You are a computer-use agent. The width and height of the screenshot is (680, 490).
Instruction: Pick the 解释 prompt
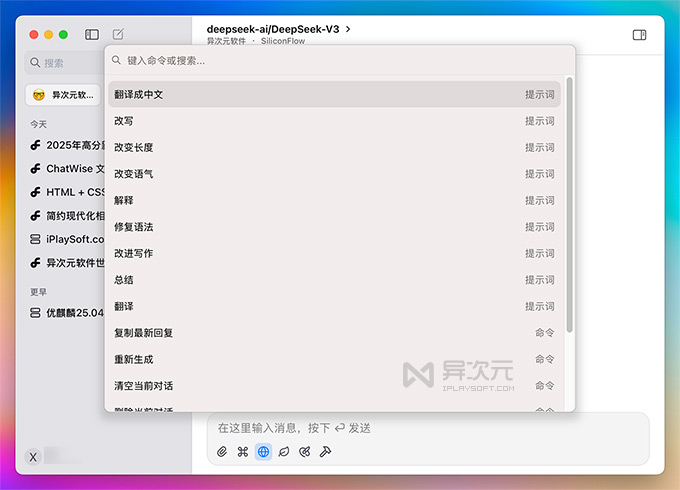(334, 200)
